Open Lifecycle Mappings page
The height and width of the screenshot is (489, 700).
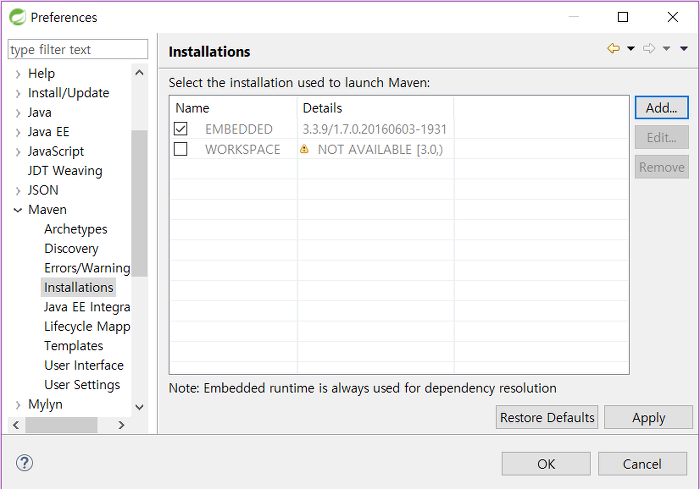point(87,326)
